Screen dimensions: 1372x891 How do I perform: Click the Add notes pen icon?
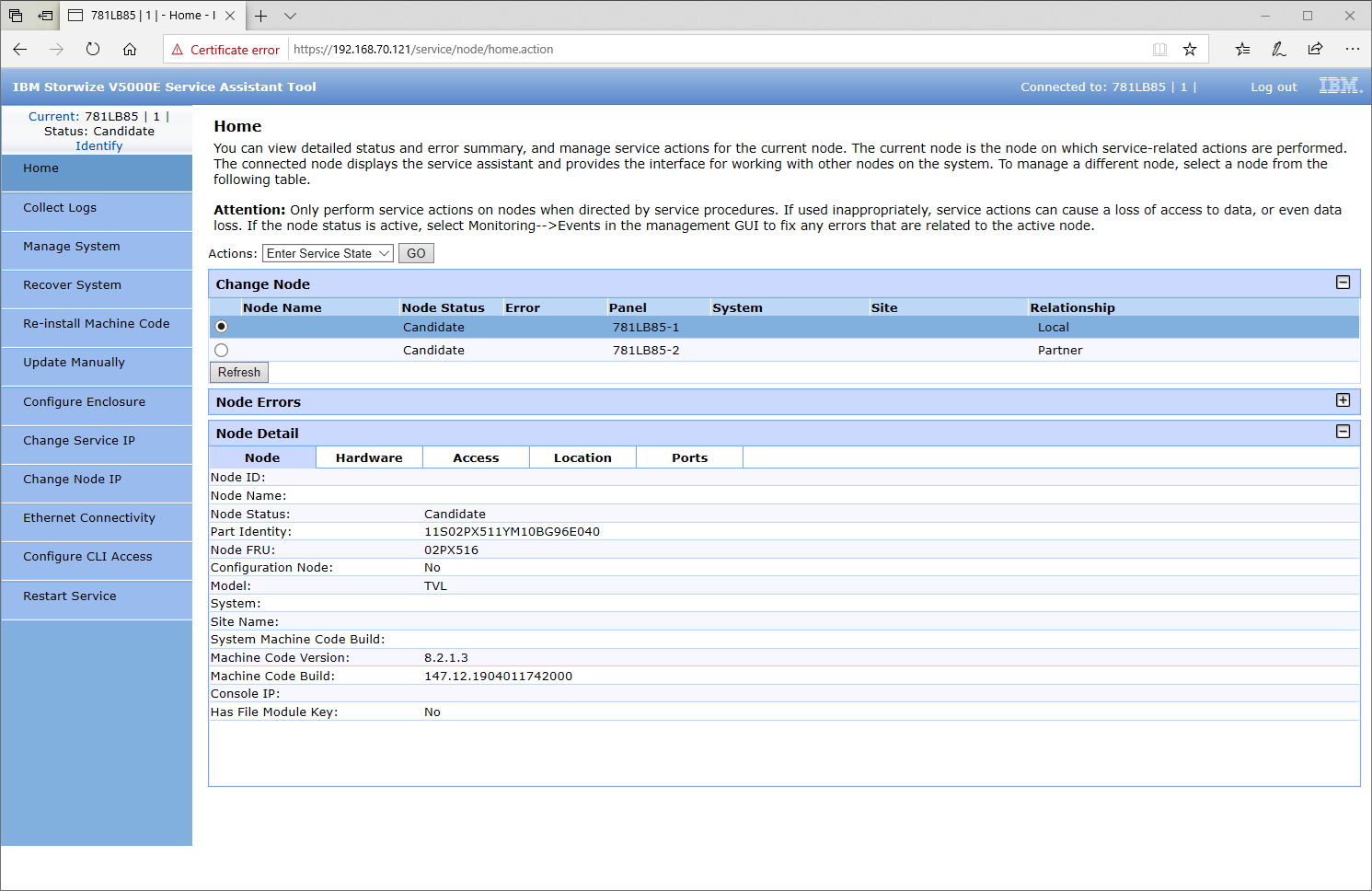(x=1279, y=50)
